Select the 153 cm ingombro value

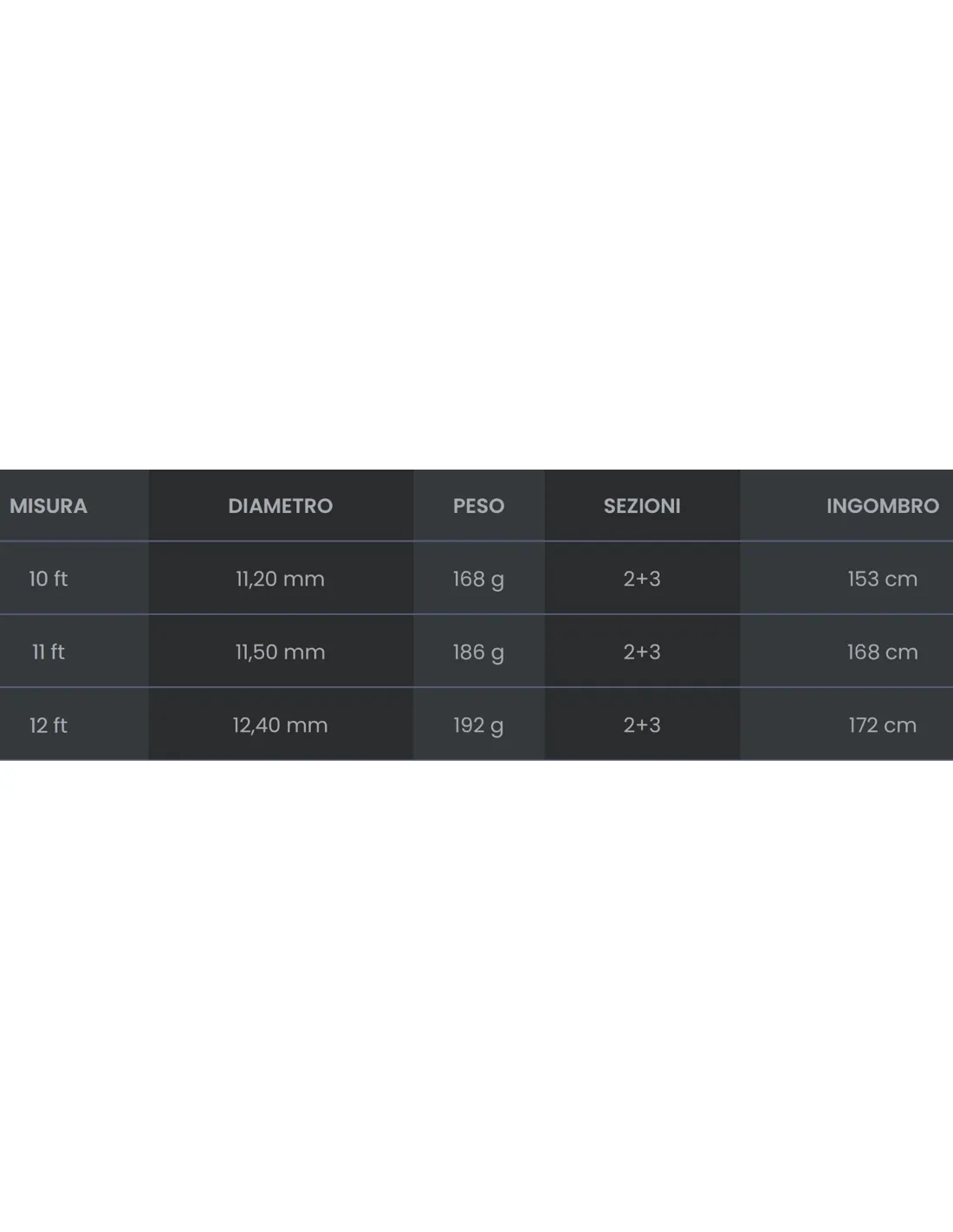coord(882,579)
